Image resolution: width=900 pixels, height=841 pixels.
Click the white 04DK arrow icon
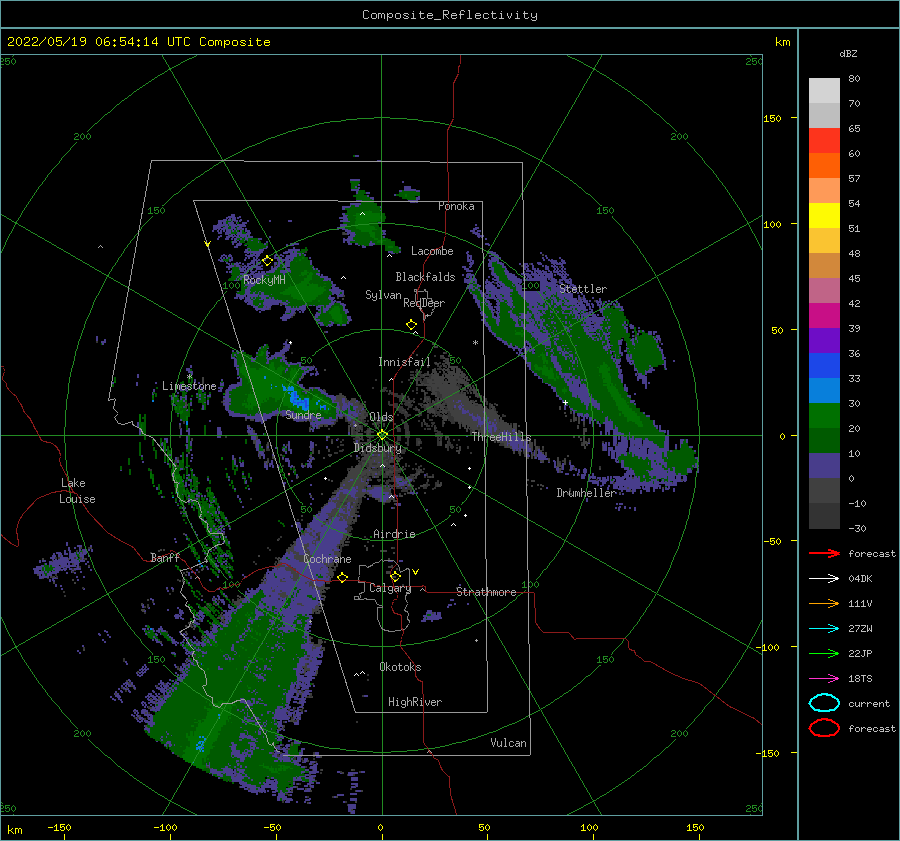click(x=824, y=579)
